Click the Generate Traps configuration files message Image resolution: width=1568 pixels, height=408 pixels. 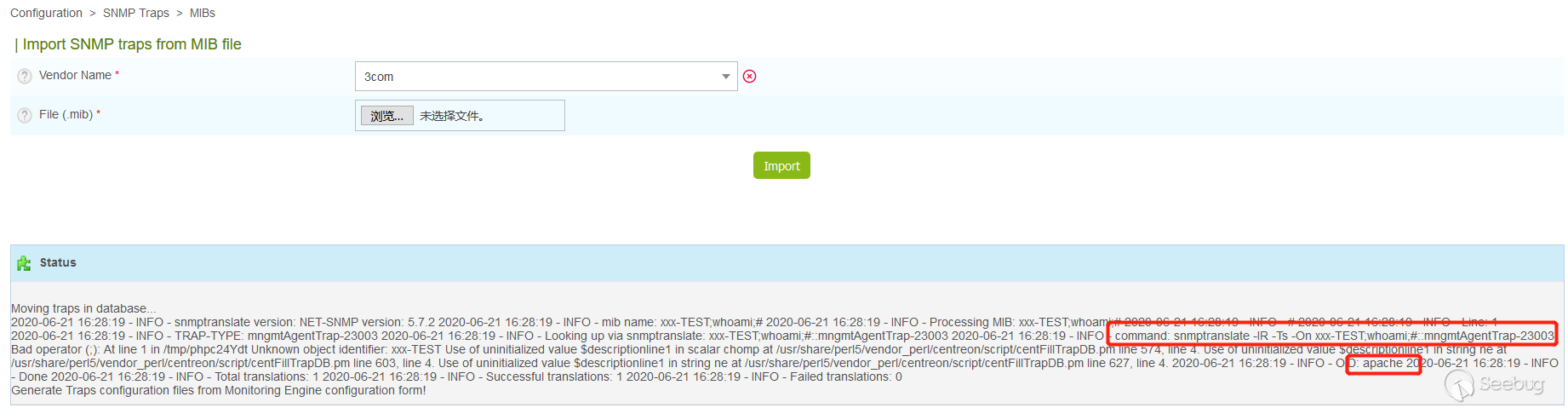tap(218, 390)
